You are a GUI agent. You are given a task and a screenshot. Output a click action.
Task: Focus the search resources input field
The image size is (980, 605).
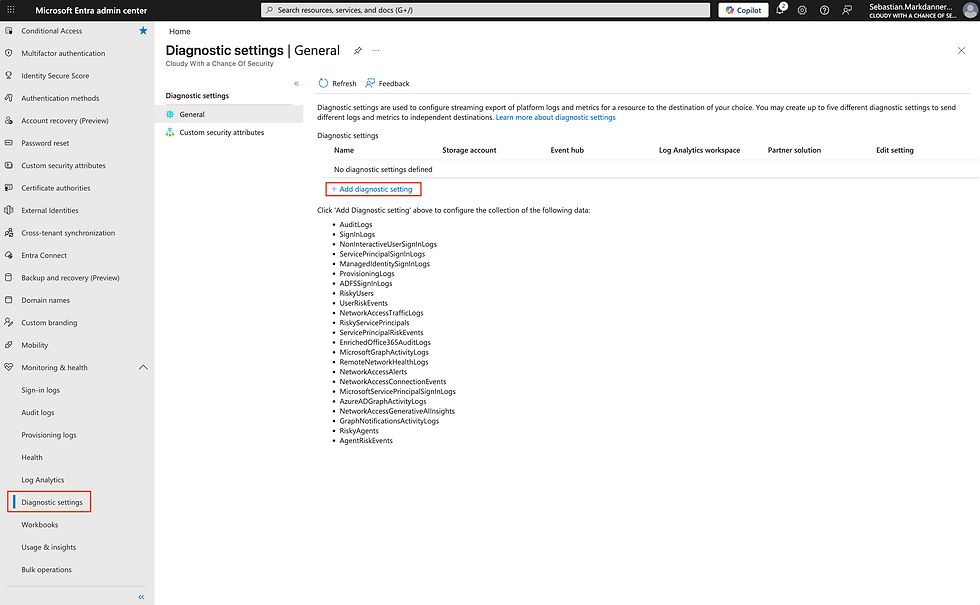[485, 10]
